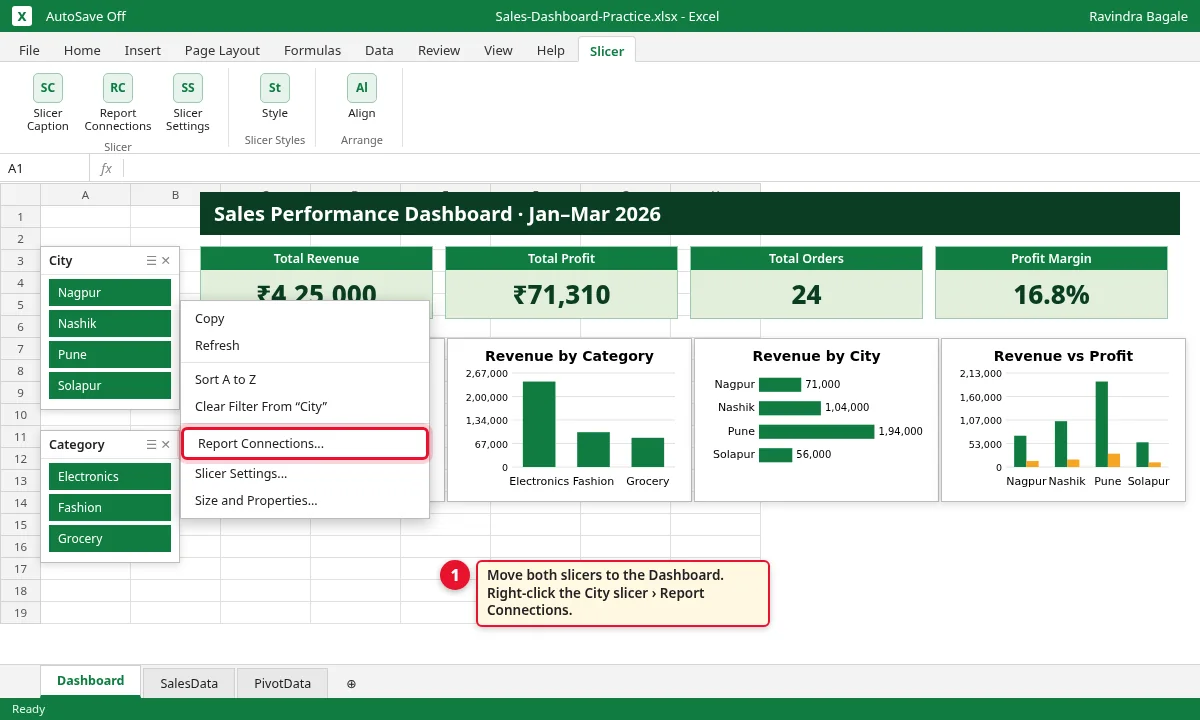Screen dimensions: 1200x720
Task: Switch to the Insert ribbon tab
Action: coord(143,50)
